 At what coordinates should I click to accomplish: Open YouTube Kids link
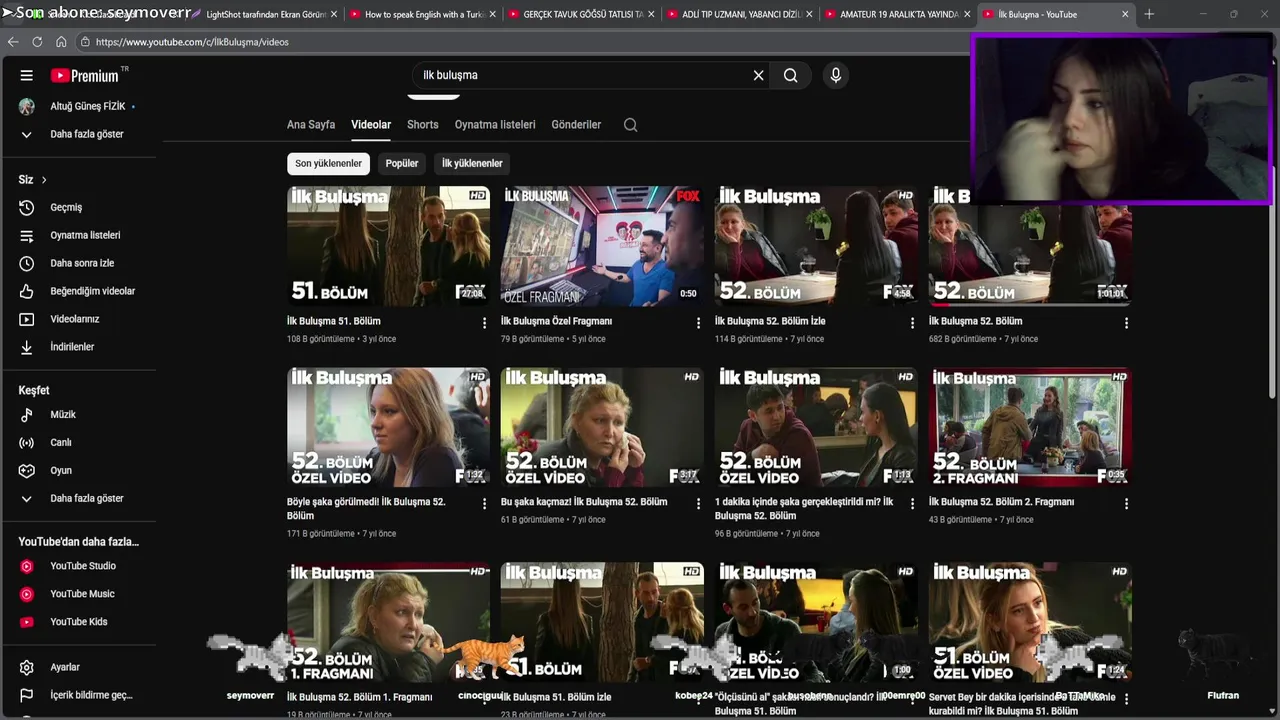click(80, 622)
